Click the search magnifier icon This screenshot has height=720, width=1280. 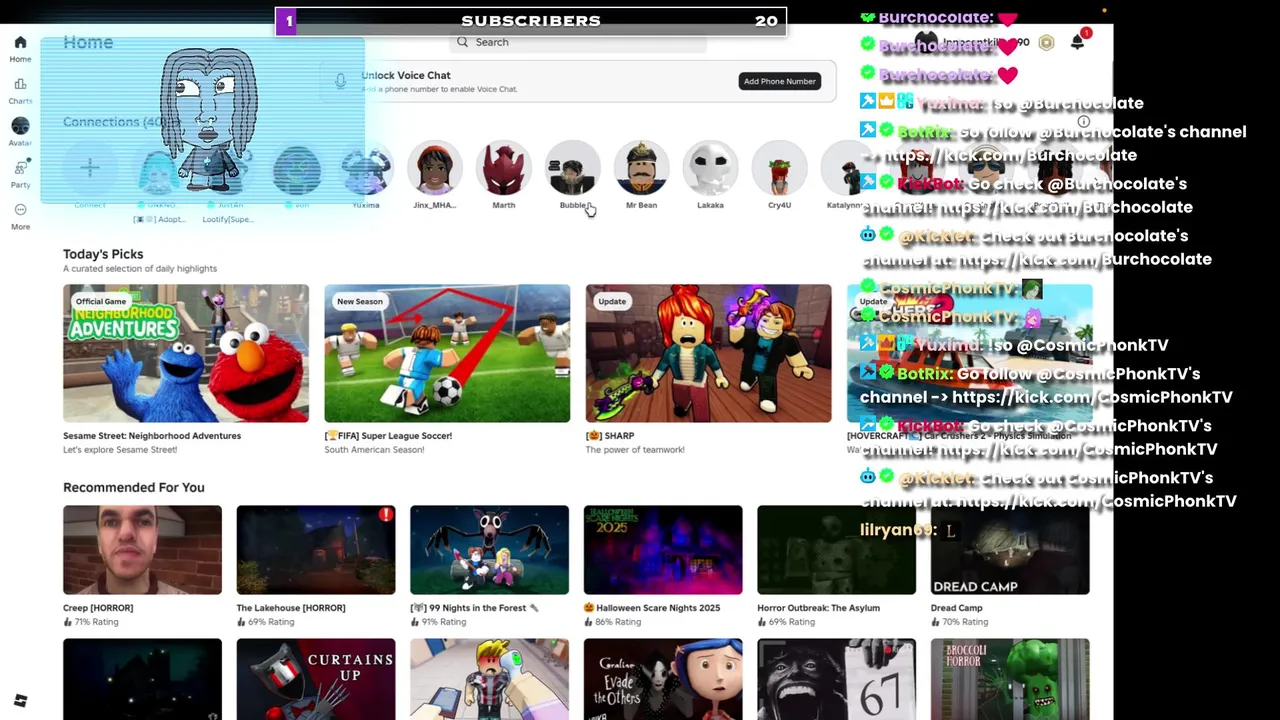(462, 42)
